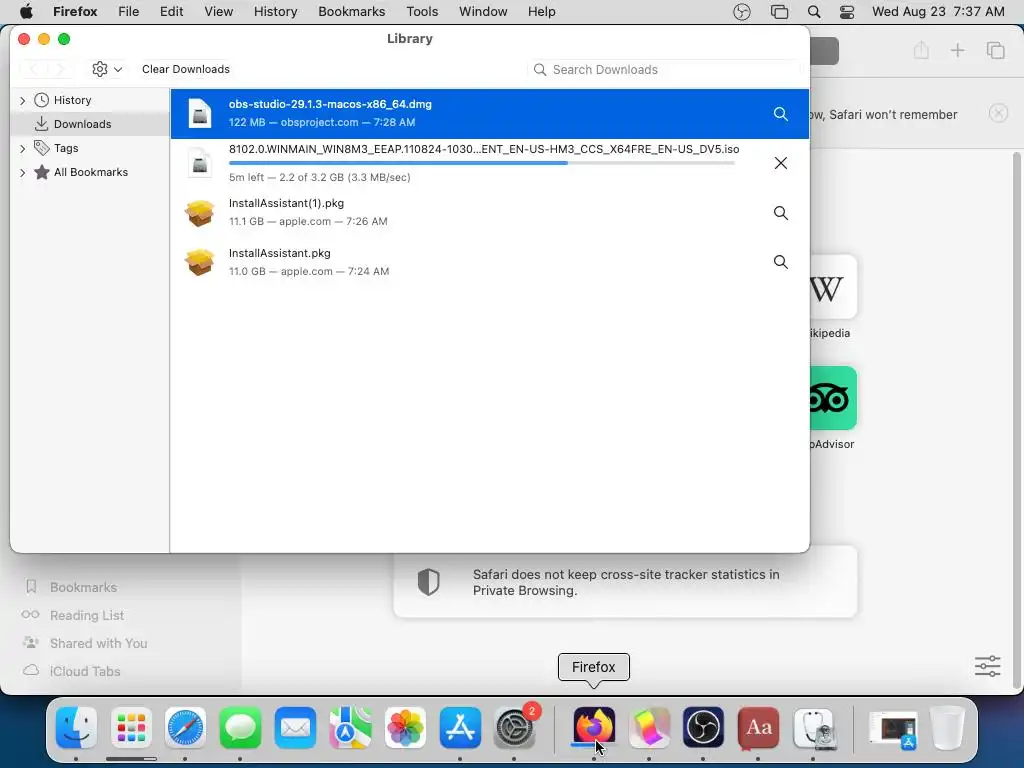Click Safari's Share button

tap(921, 50)
